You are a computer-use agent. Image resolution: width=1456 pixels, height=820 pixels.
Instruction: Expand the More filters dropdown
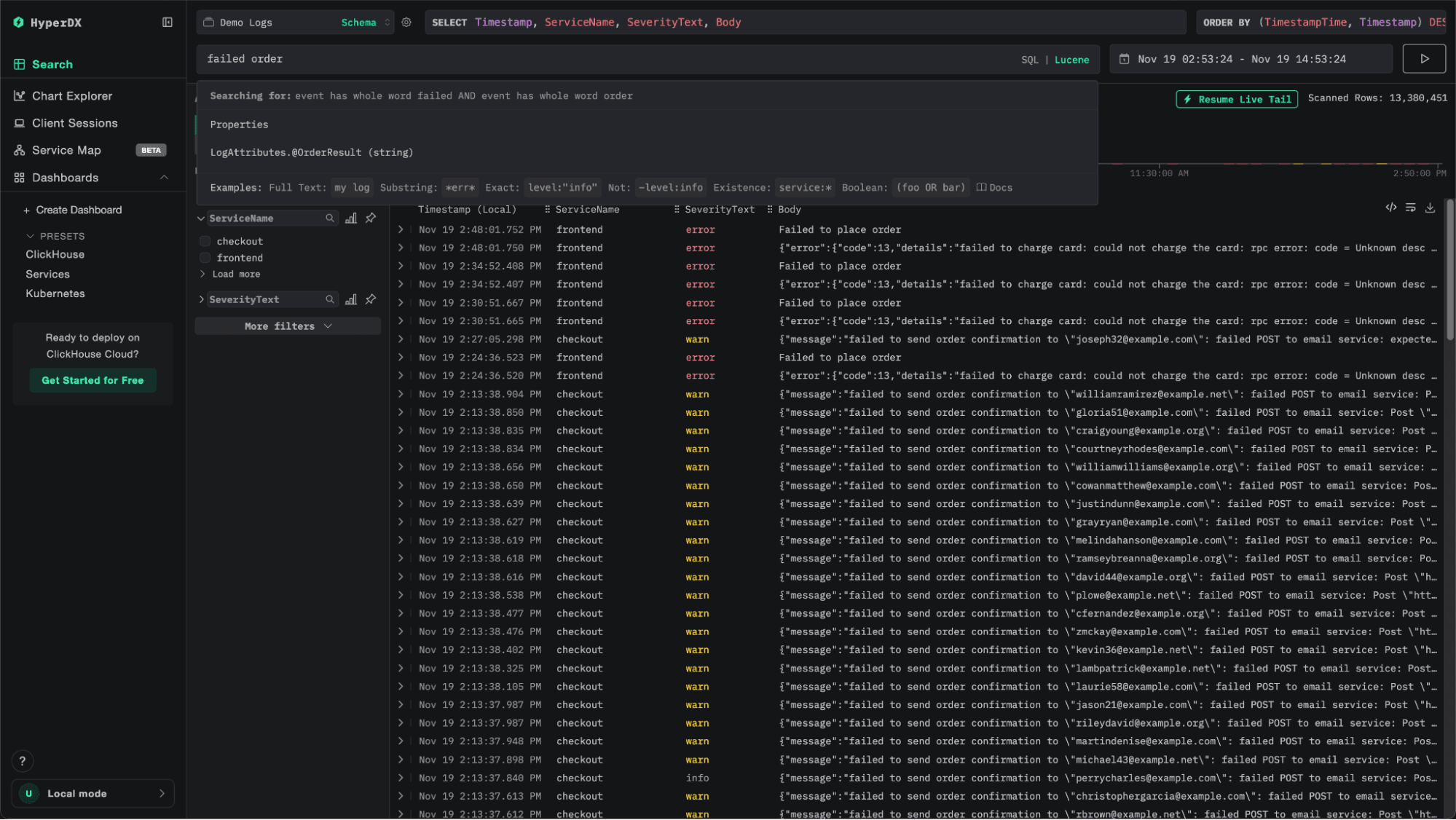(x=288, y=326)
